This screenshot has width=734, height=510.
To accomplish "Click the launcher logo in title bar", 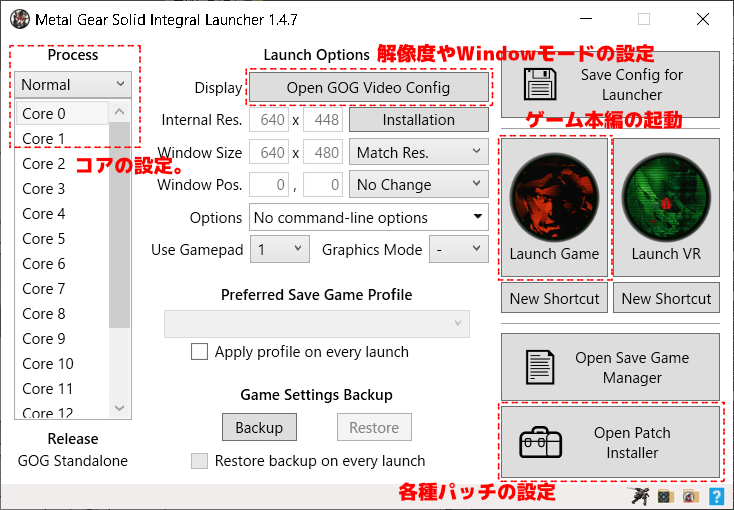I will [x=20, y=19].
